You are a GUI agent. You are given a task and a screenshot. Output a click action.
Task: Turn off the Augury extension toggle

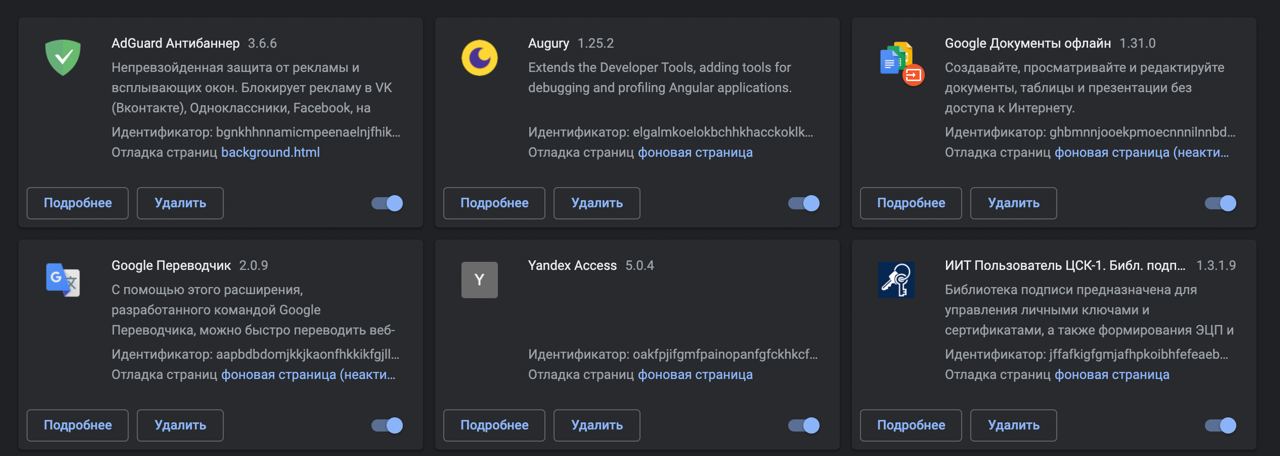pos(804,203)
